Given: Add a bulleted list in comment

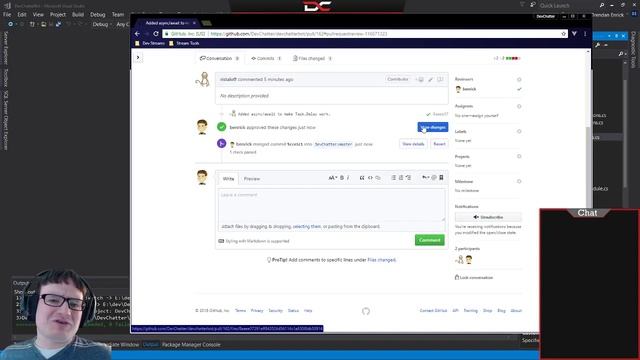Looking at the screenshot, I should pos(393,178).
